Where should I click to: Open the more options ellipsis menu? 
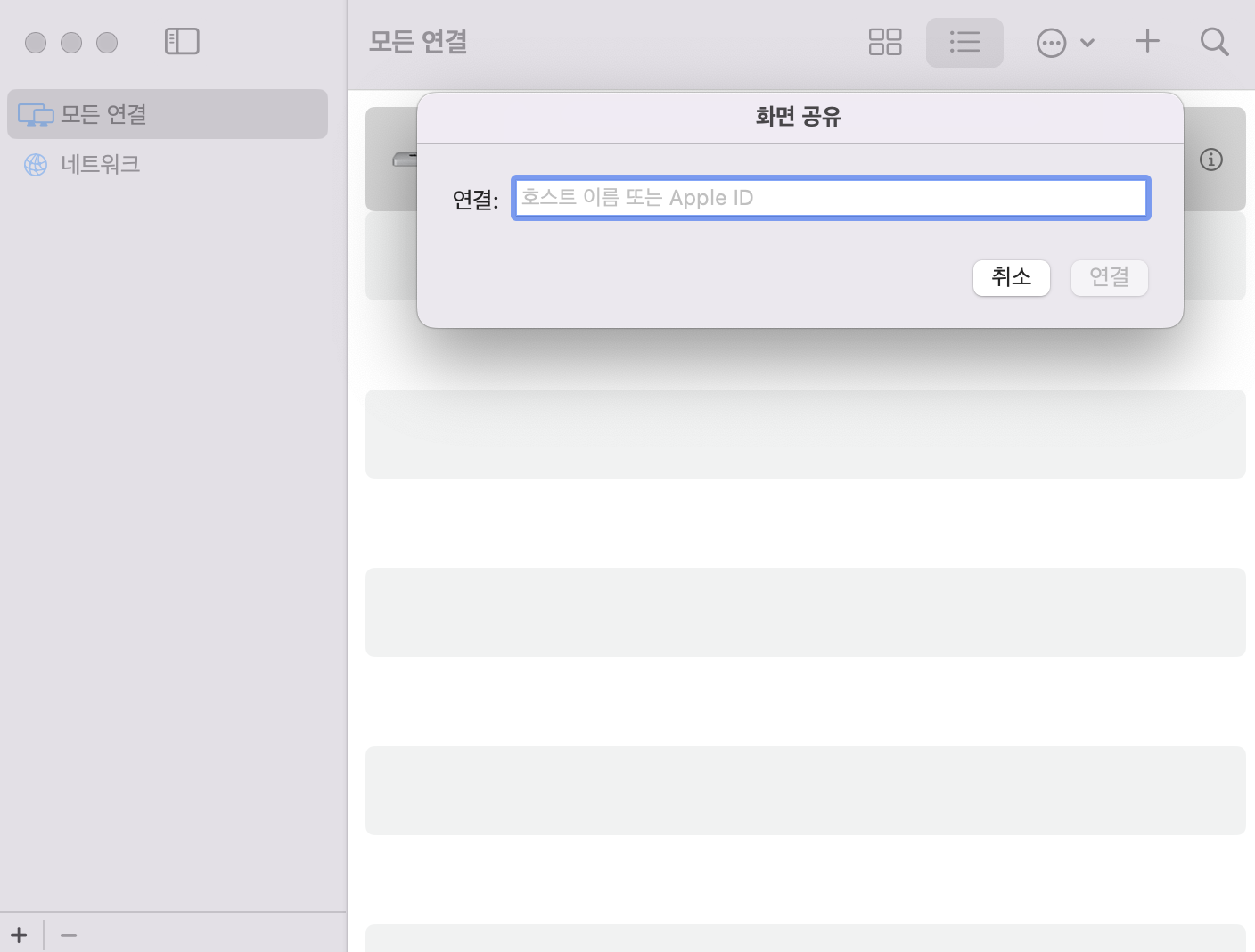tap(1065, 43)
